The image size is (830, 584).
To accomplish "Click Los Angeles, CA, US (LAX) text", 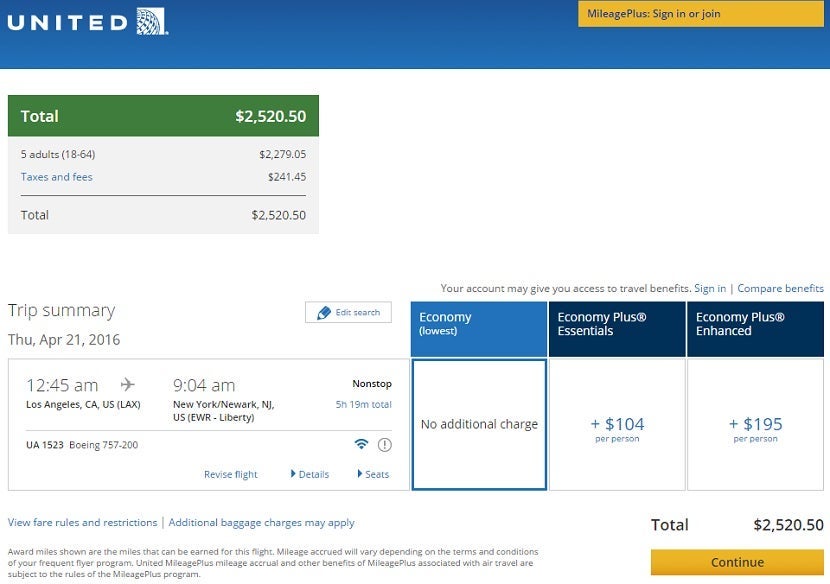I will pos(83,405).
